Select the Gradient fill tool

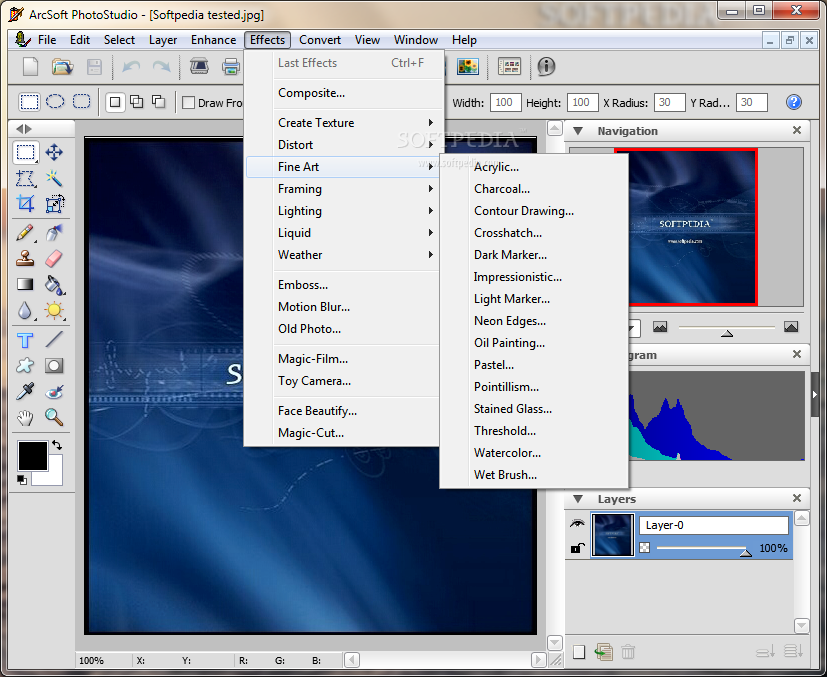point(25,285)
